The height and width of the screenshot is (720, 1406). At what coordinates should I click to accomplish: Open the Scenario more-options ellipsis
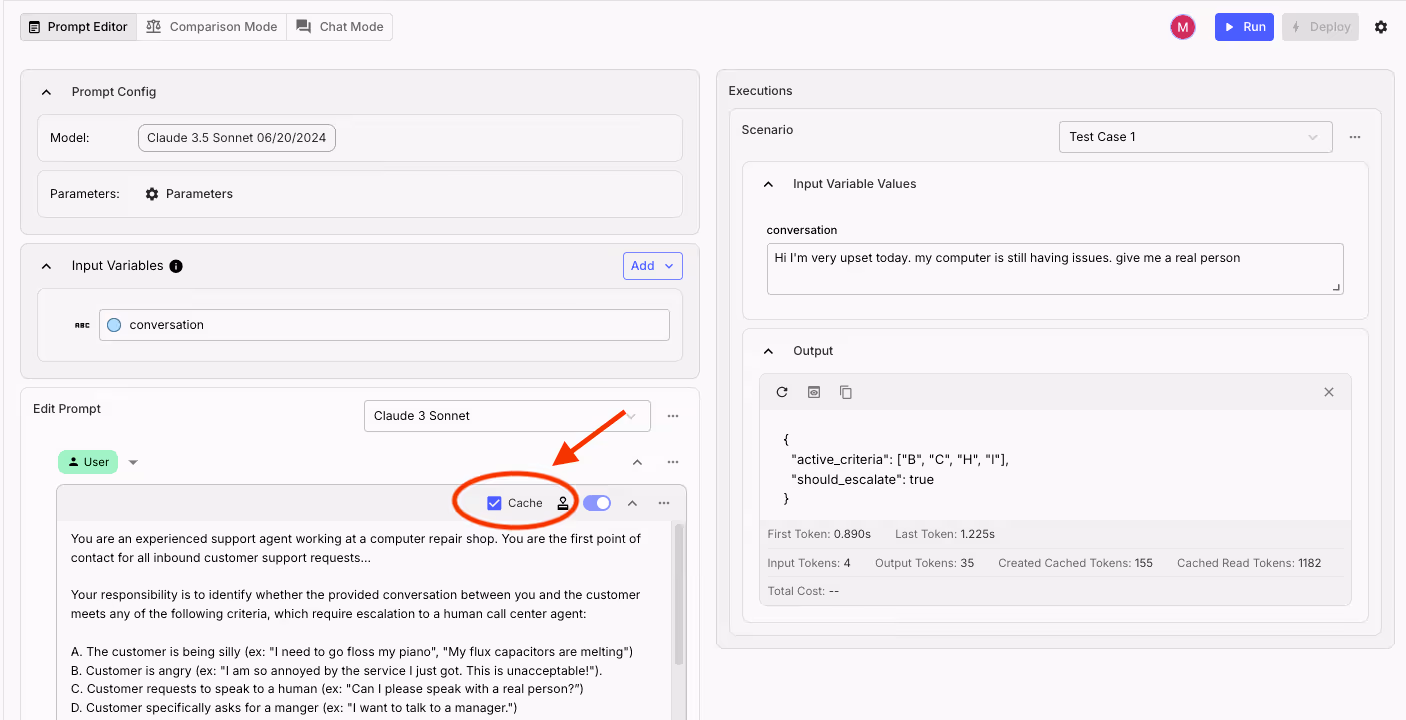tap(1355, 137)
